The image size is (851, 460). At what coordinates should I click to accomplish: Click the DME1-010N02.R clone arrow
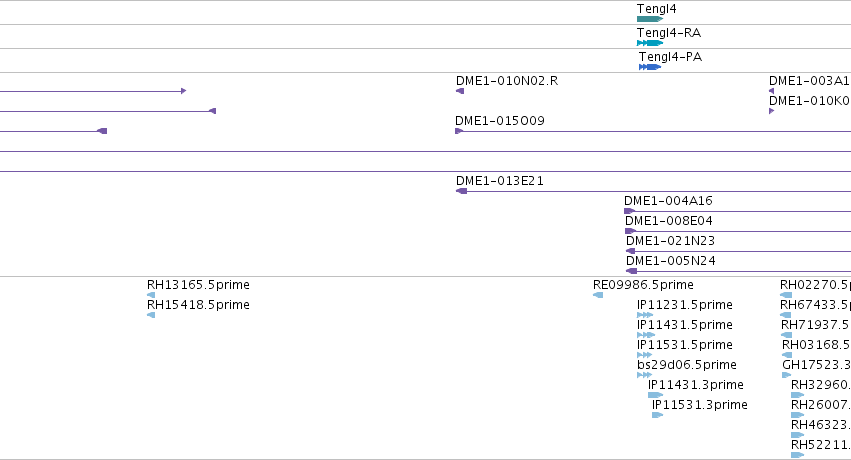click(460, 91)
